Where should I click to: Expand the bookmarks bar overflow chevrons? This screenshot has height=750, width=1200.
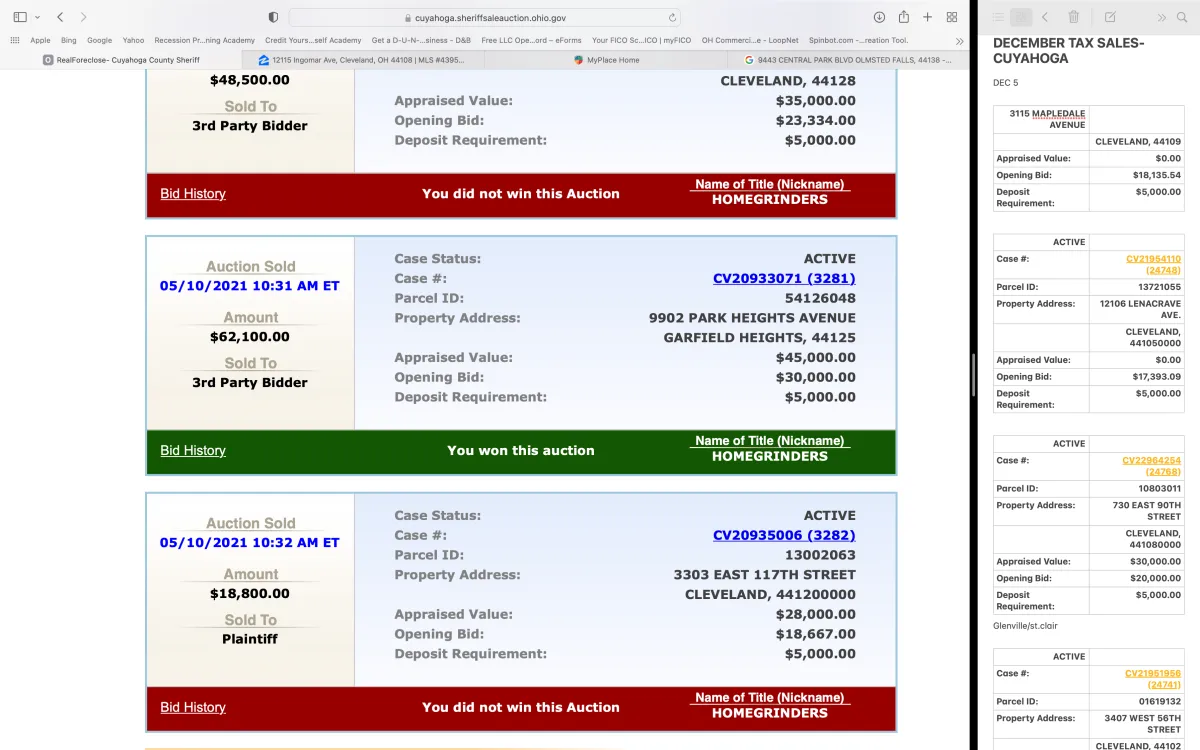[x=960, y=41]
